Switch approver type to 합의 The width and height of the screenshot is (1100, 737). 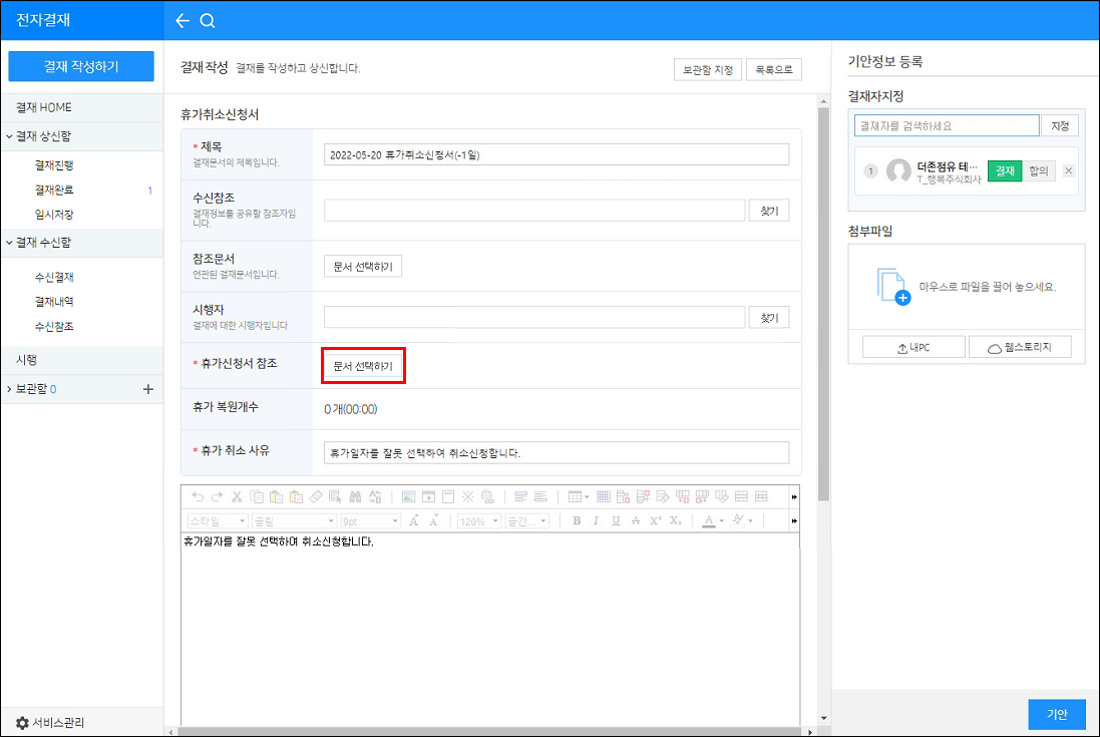(x=1039, y=171)
